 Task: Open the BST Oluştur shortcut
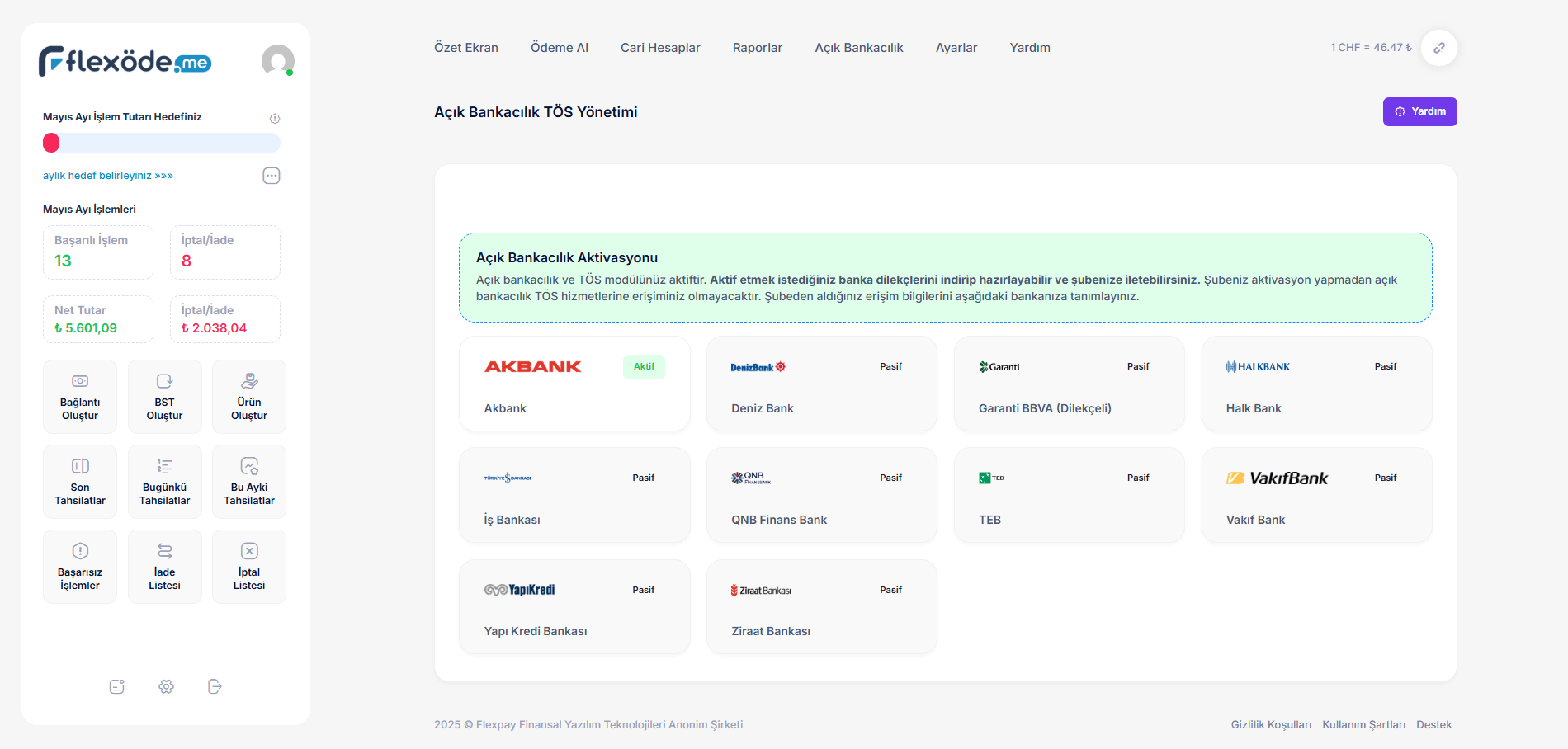pos(165,397)
